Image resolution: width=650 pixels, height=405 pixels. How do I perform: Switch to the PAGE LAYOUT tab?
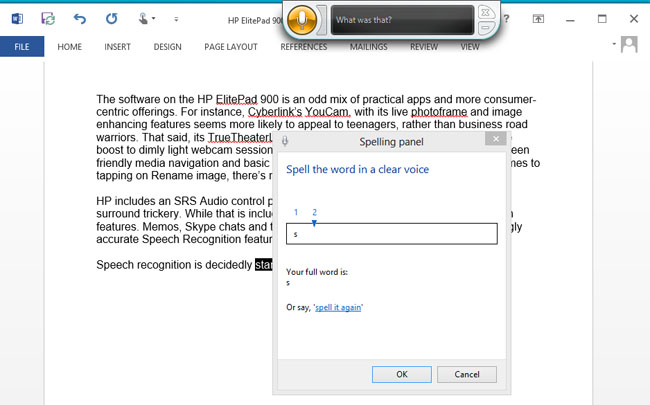click(231, 47)
